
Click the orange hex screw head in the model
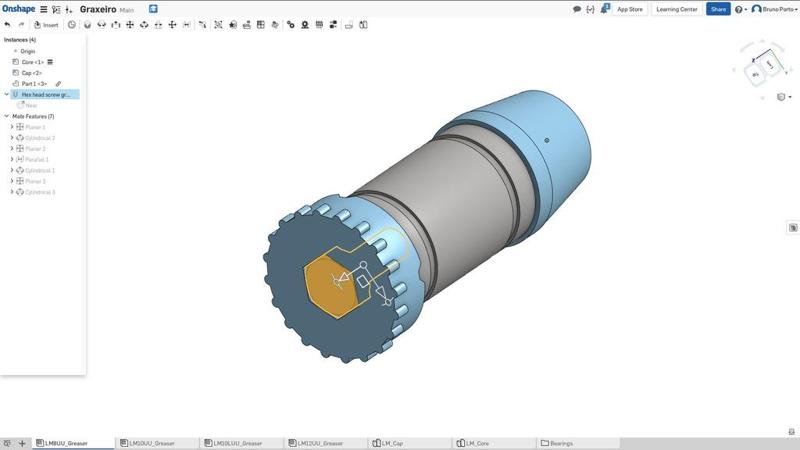pyautogui.click(x=332, y=287)
